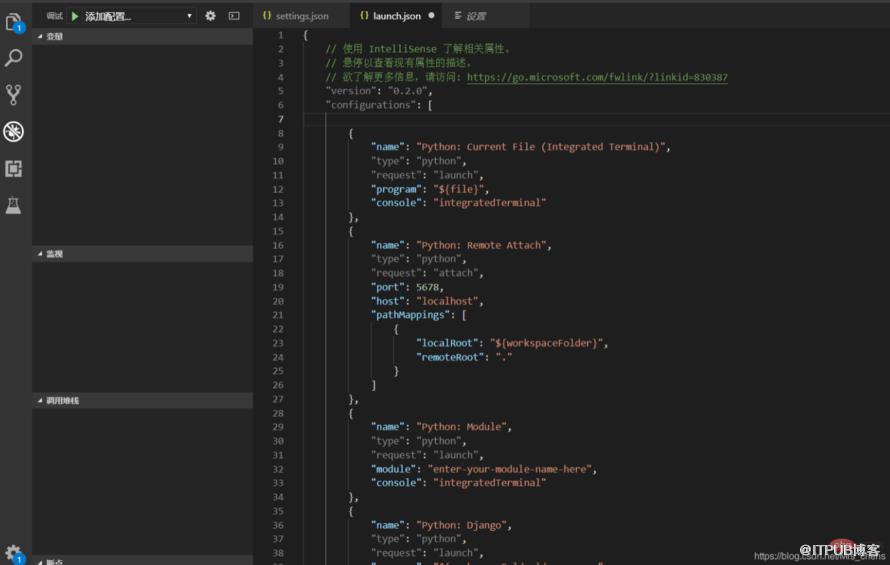Collapse the 监视 watch section

[142, 254]
